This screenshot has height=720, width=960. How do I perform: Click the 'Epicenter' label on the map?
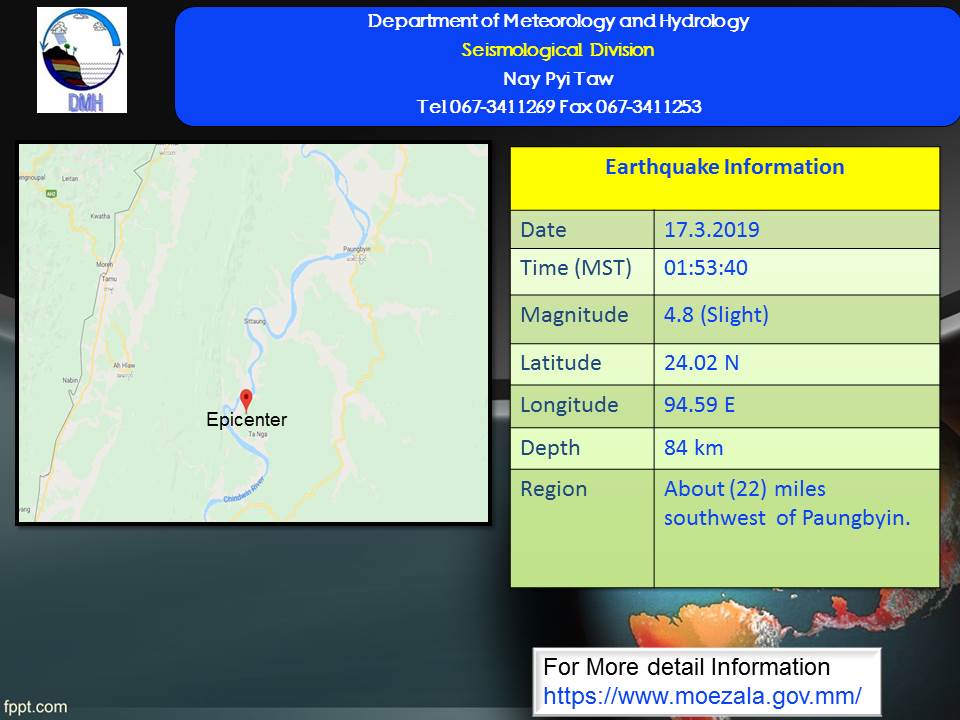[247, 419]
